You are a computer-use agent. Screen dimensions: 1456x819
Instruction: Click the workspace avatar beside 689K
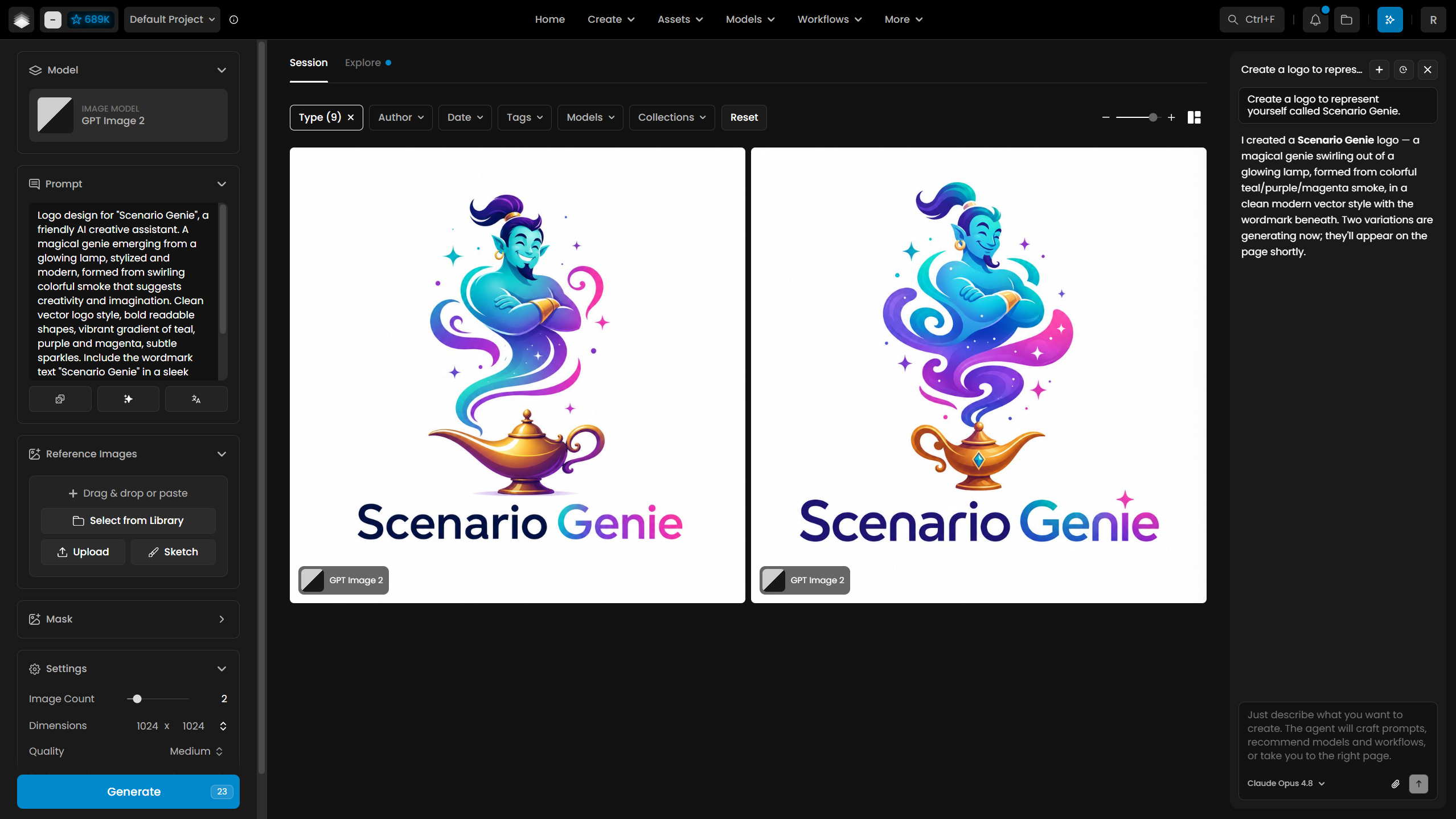[x=53, y=19]
